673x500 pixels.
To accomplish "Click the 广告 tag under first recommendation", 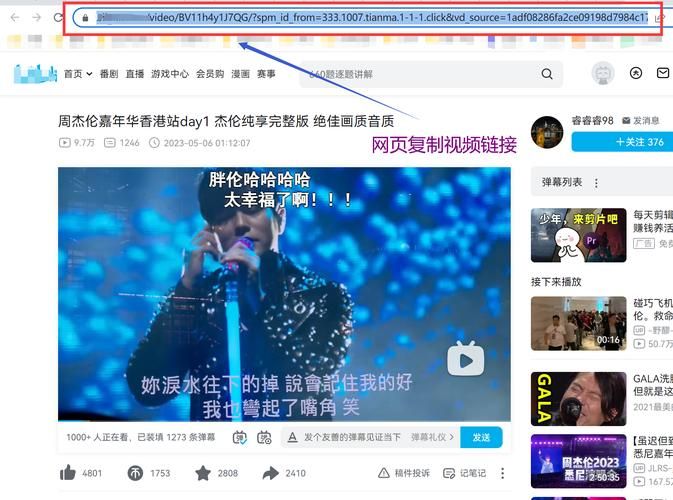I will click(x=644, y=243).
